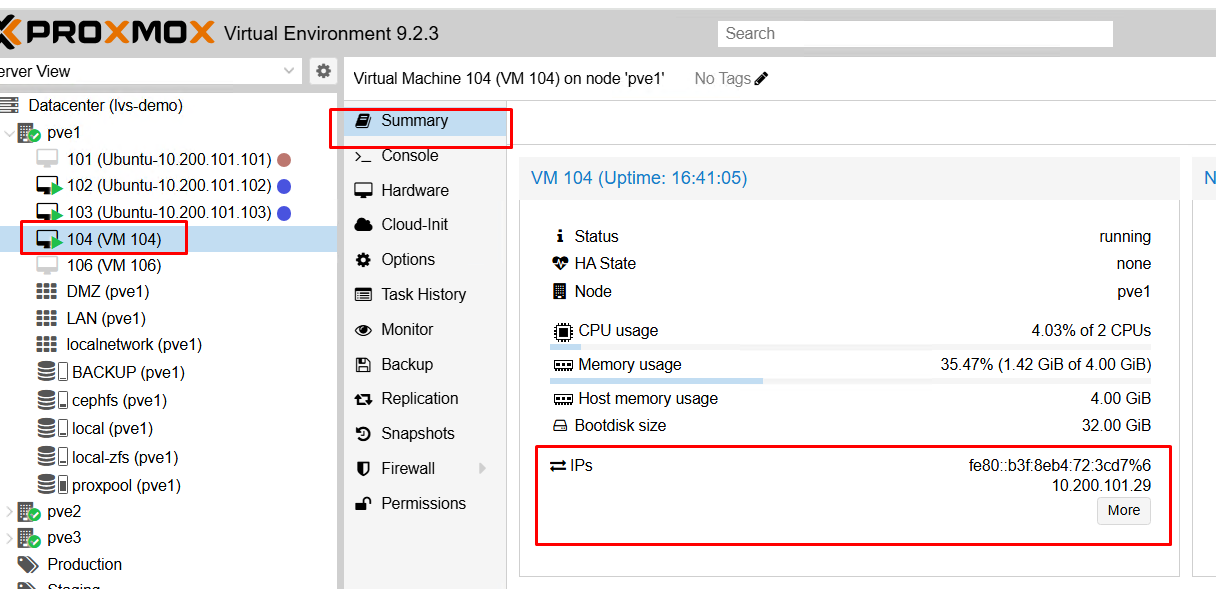This screenshot has width=1216, height=589.
Task: Open BACKUP (pve1) storage
Action: tap(128, 372)
